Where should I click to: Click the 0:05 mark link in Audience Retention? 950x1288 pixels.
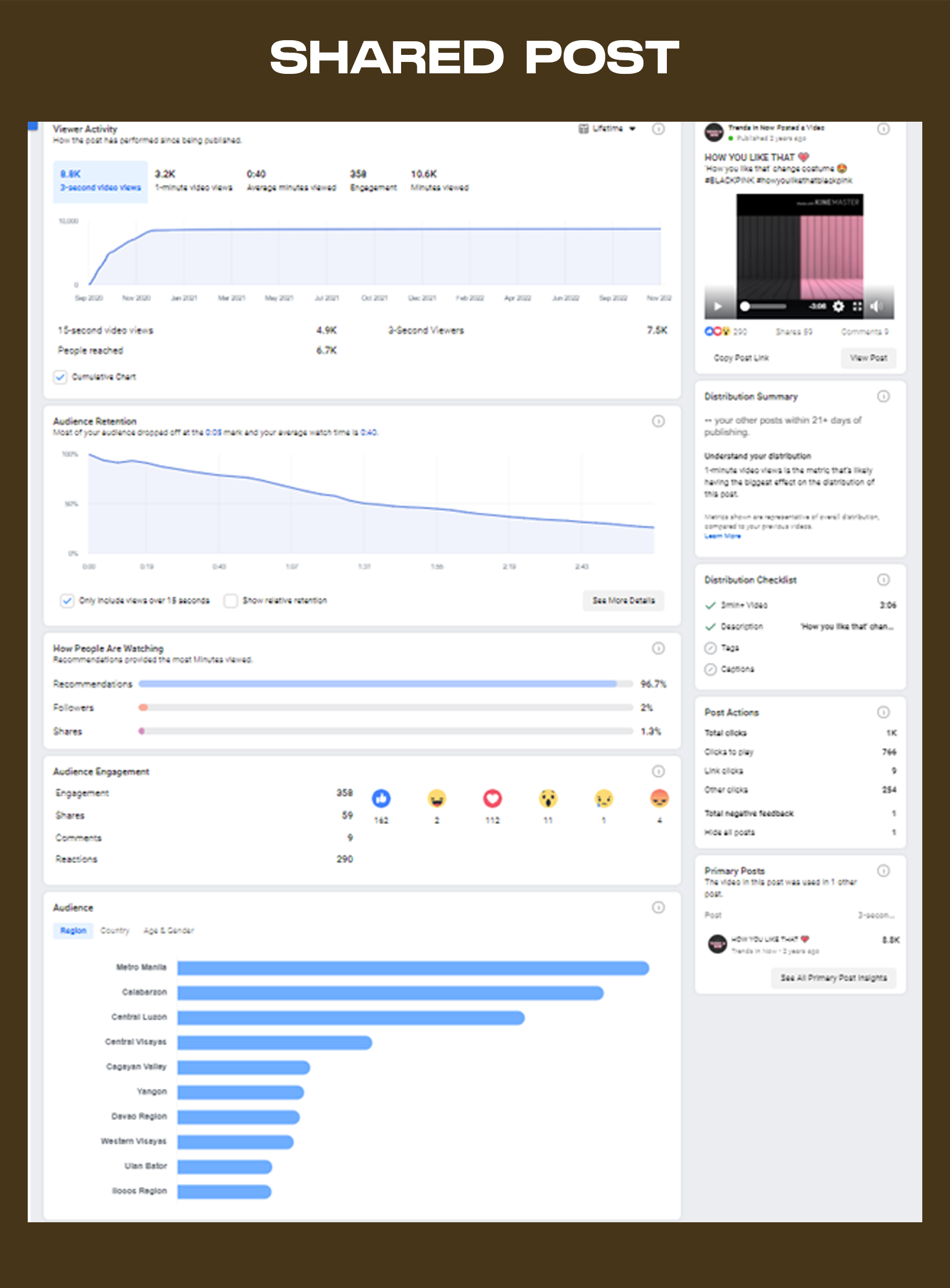[x=214, y=433]
